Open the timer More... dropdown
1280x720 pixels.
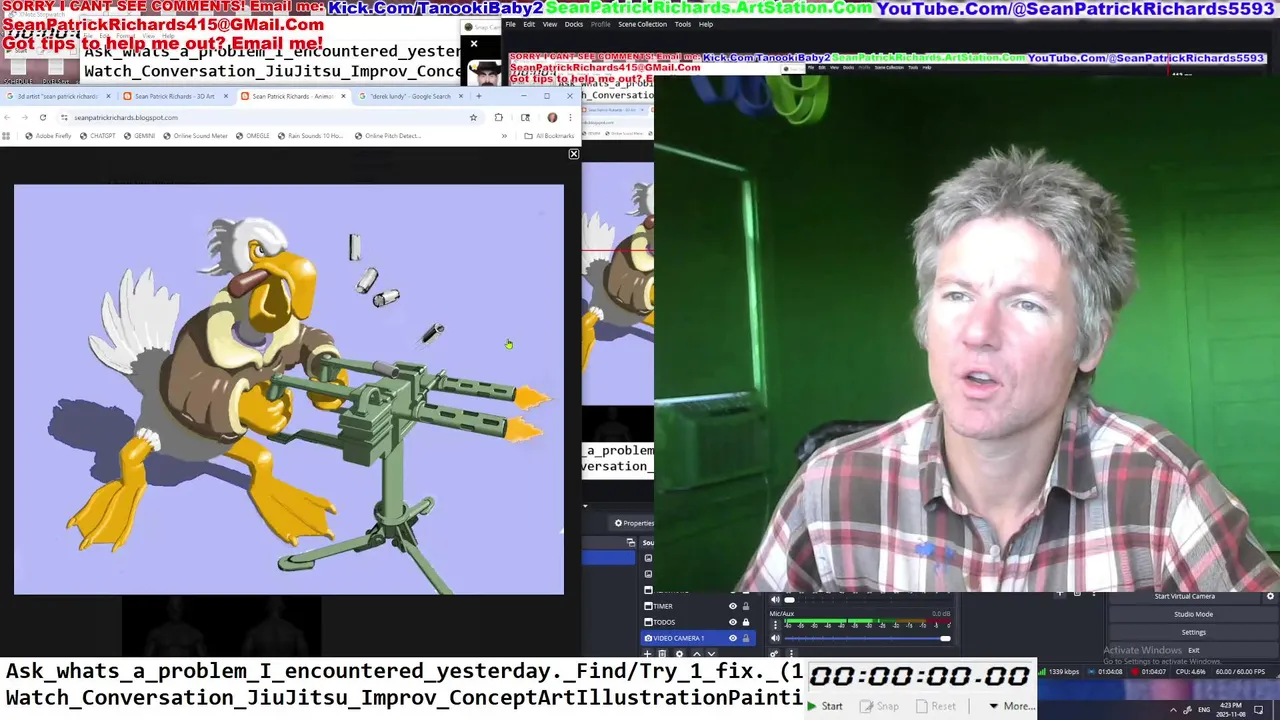[1011, 706]
